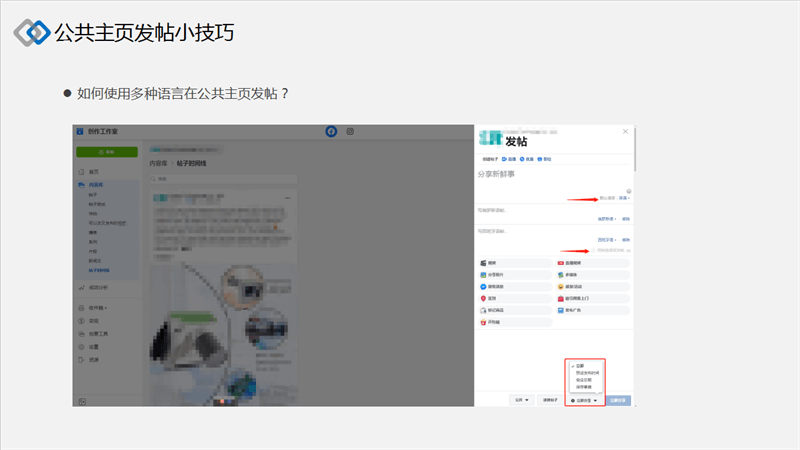
Task: Close the 发帖 post composer panel
Action: pyautogui.click(x=625, y=132)
